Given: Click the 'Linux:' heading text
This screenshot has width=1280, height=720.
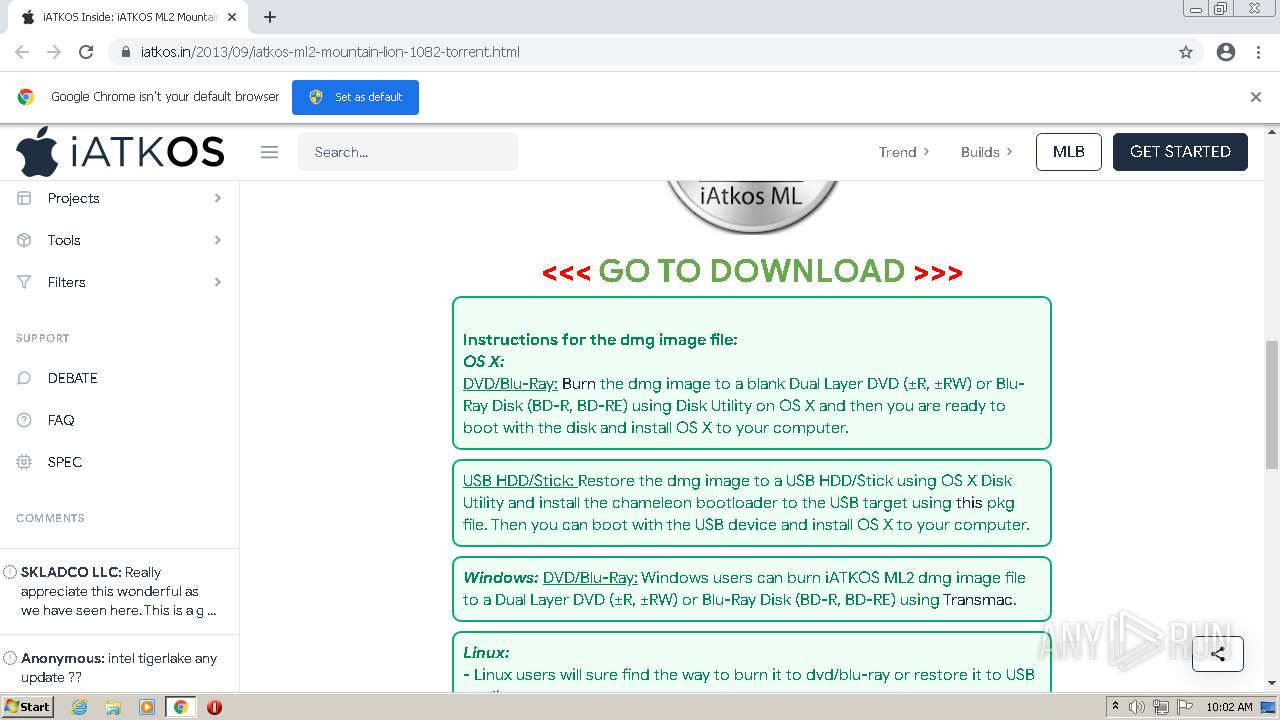Looking at the screenshot, I should (486, 653).
